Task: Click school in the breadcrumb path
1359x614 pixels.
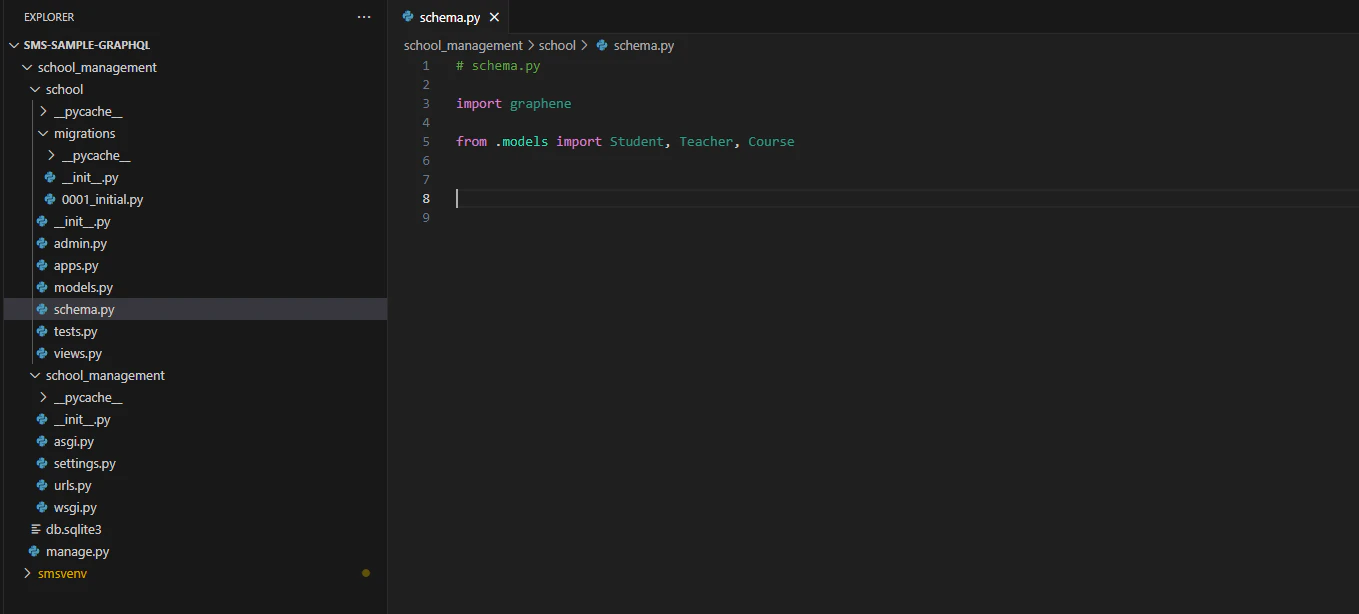Action: click(557, 45)
